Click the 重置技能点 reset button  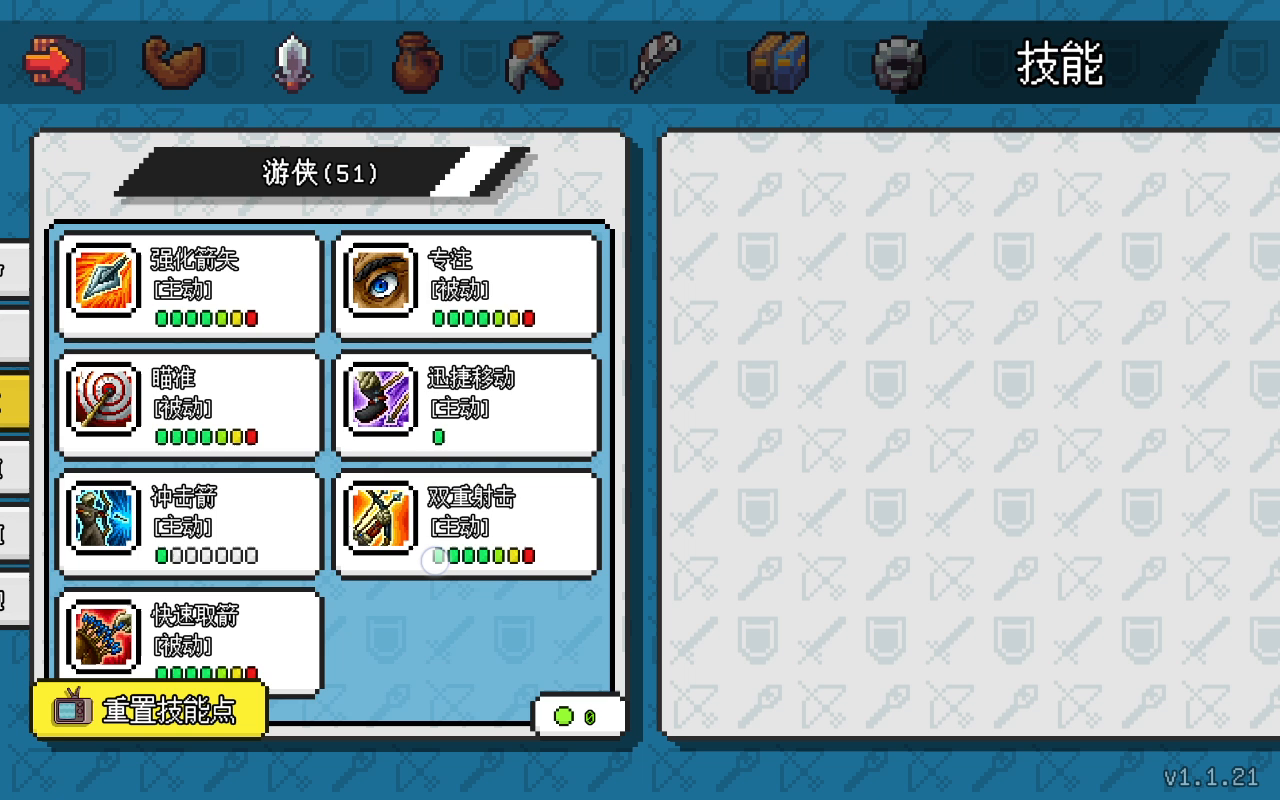[150, 710]
